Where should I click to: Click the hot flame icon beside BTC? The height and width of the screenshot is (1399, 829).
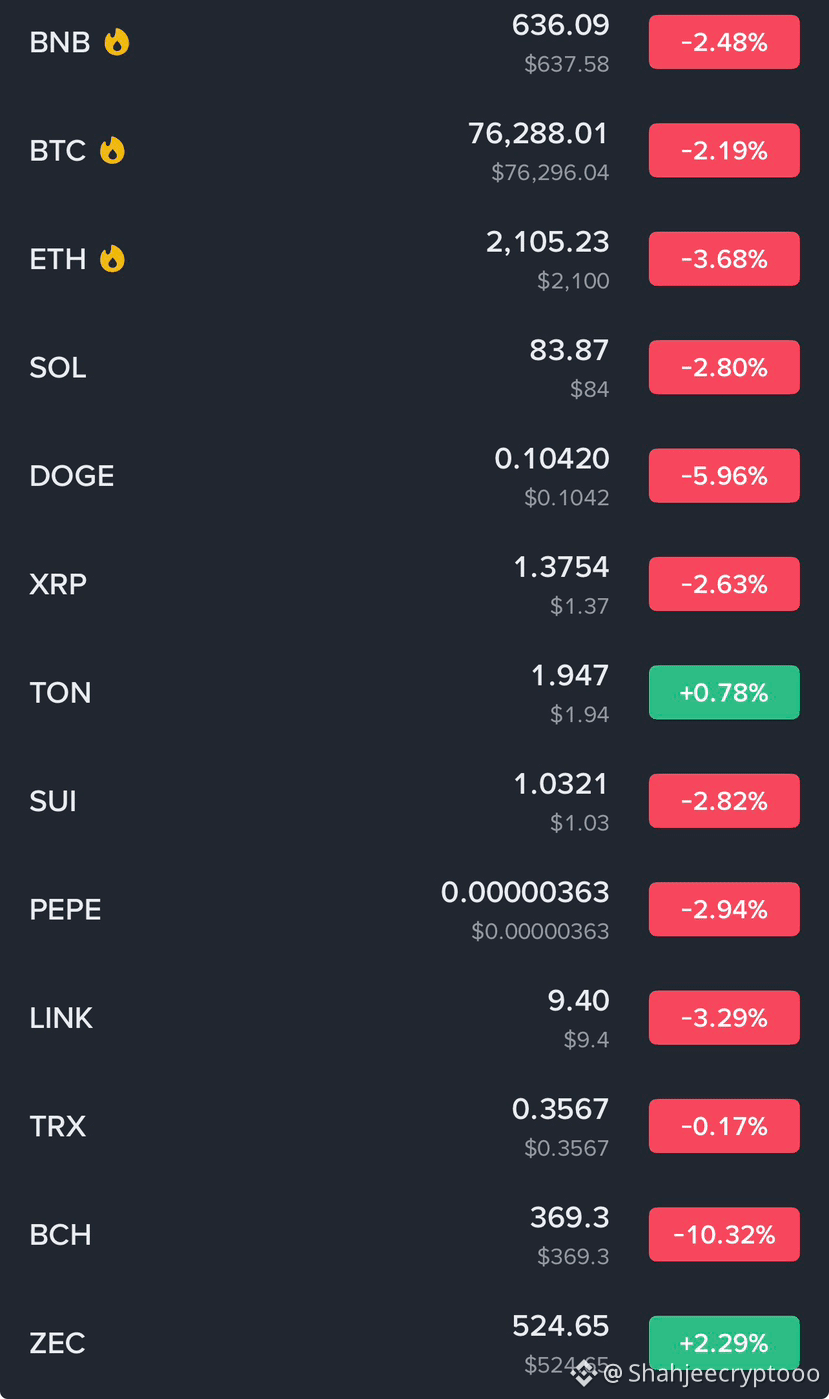pos(112,150)
